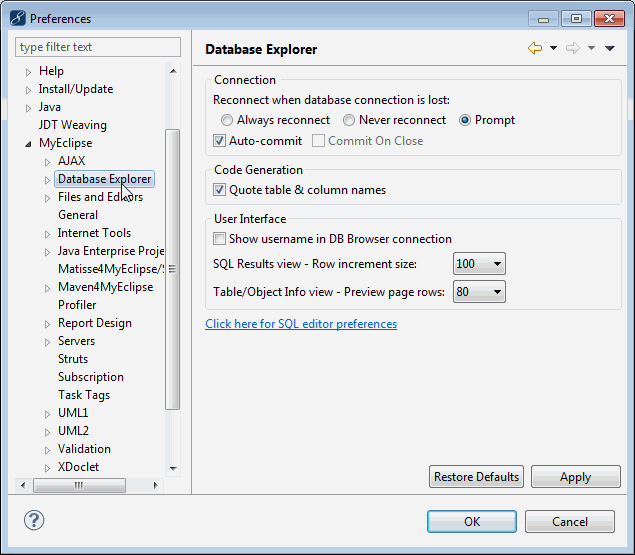Select Profiler in preferences tree
Image resolution: width=635 pixels, height=555 pixels.
click(77, 305)
